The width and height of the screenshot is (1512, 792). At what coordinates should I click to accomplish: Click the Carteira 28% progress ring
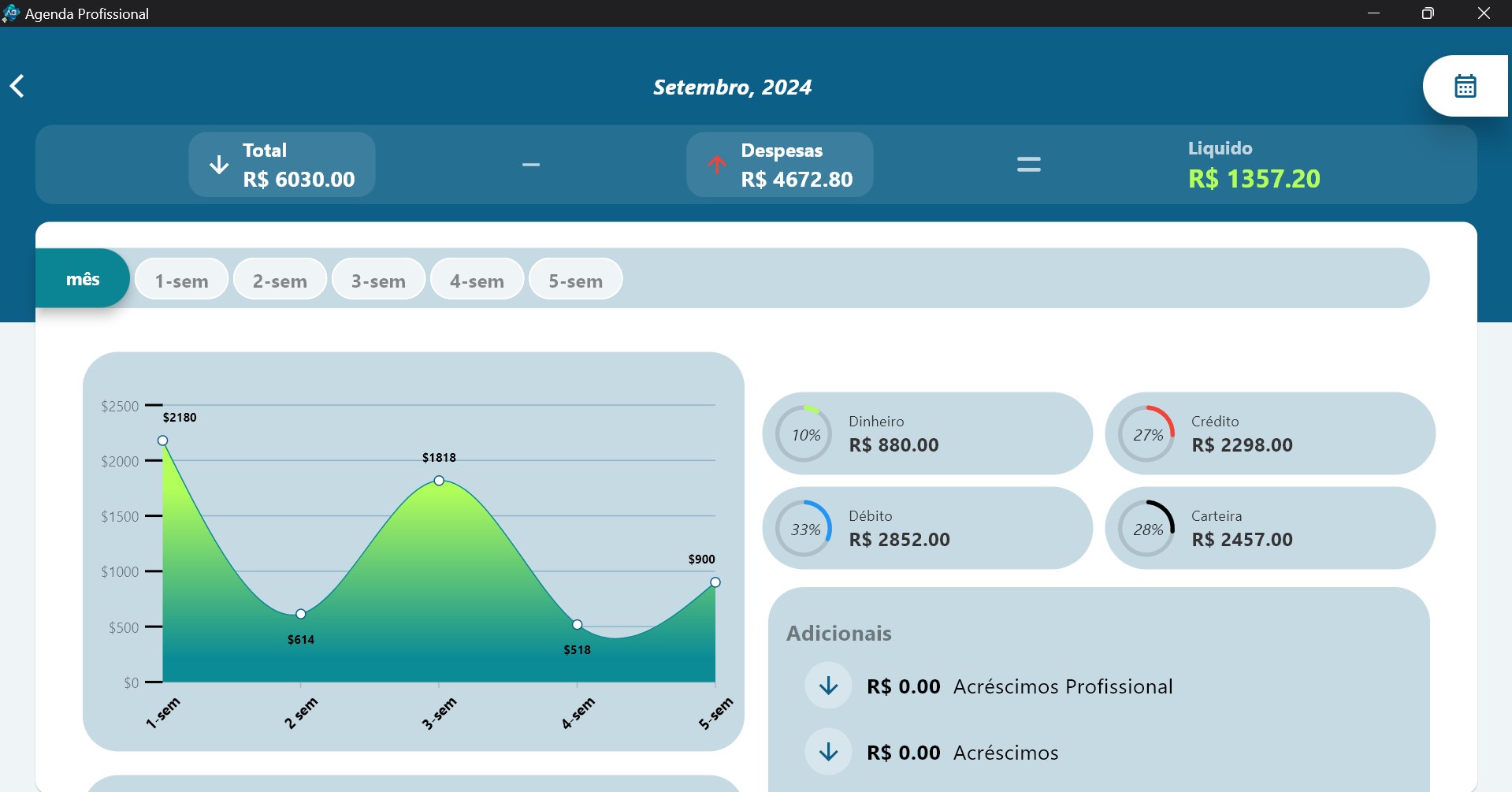point(1147,529)
